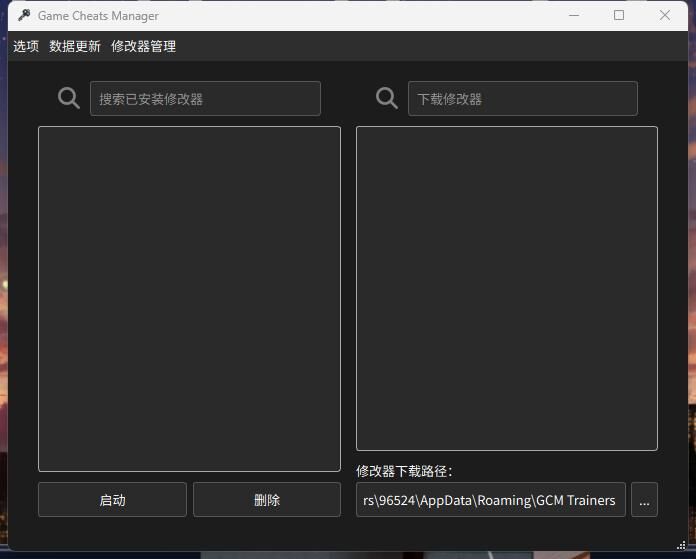The height and width of the screenshot is (559, 696).
Task: Open folder browser with the "..." button
Action: coord(644,500)
